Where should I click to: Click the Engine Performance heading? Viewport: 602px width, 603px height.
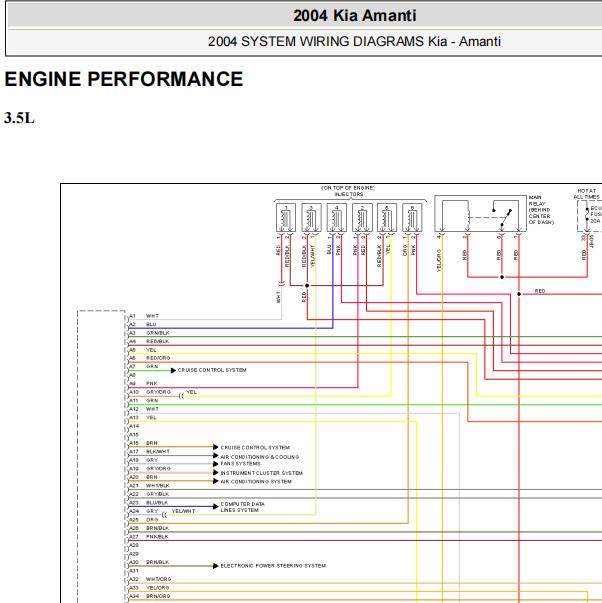[x=124, y=79]
